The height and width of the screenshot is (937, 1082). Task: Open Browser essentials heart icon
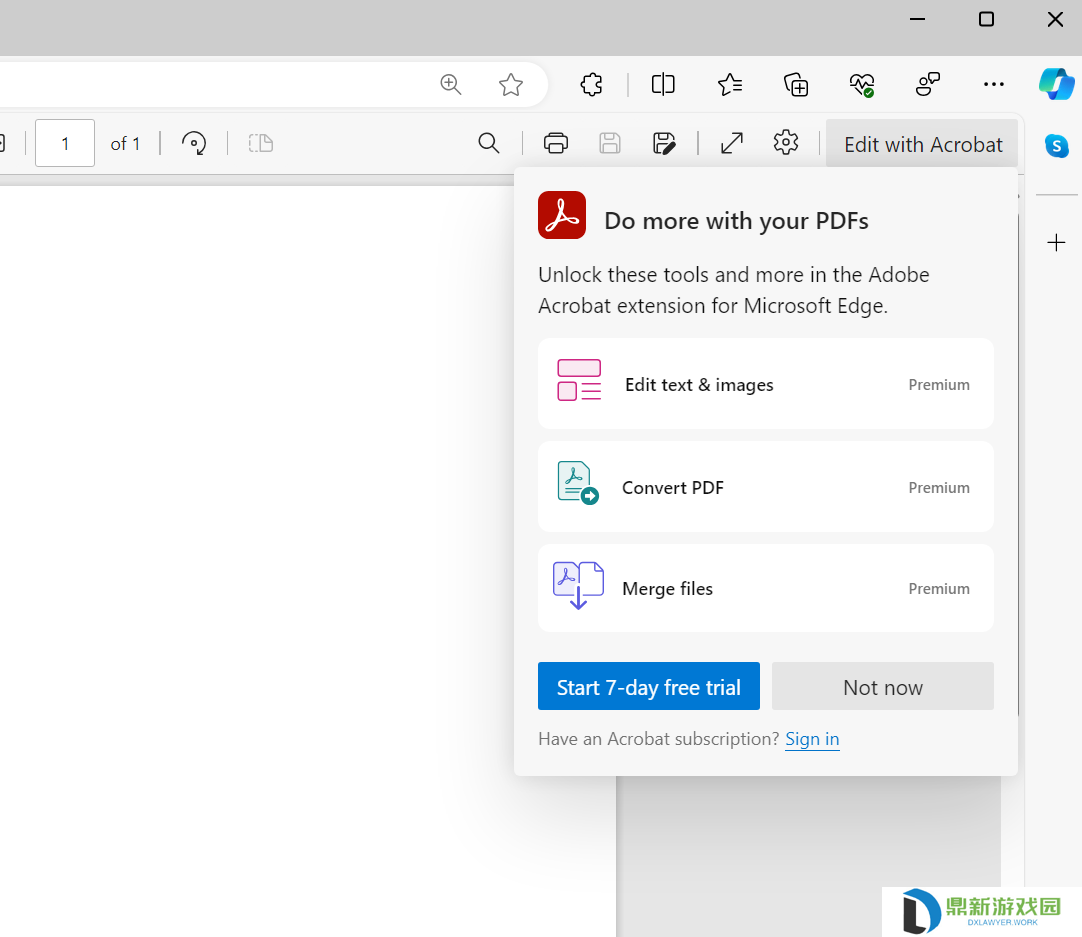click(x=862, y=85)
